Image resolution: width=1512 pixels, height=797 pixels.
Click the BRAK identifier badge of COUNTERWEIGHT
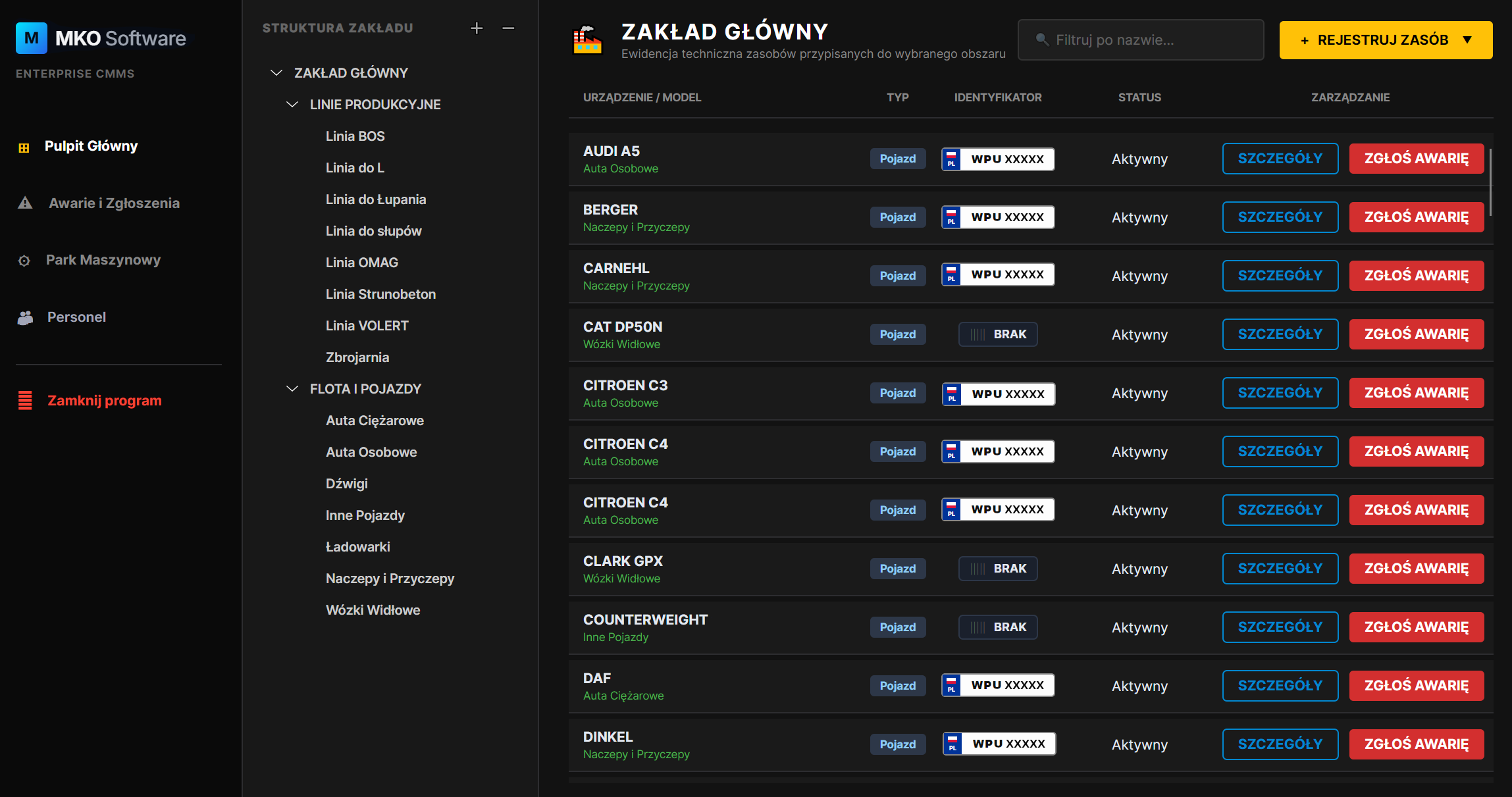(x=998, y=627)
